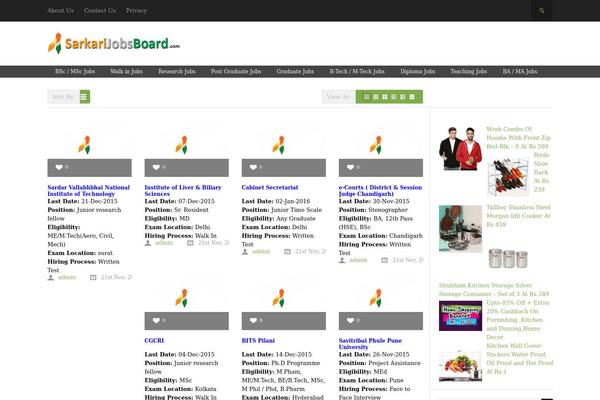Viewport: 600px width, 400px height.
Task: Click author icon under Sardar Vallabhbhai job
Action: point(51,278)
